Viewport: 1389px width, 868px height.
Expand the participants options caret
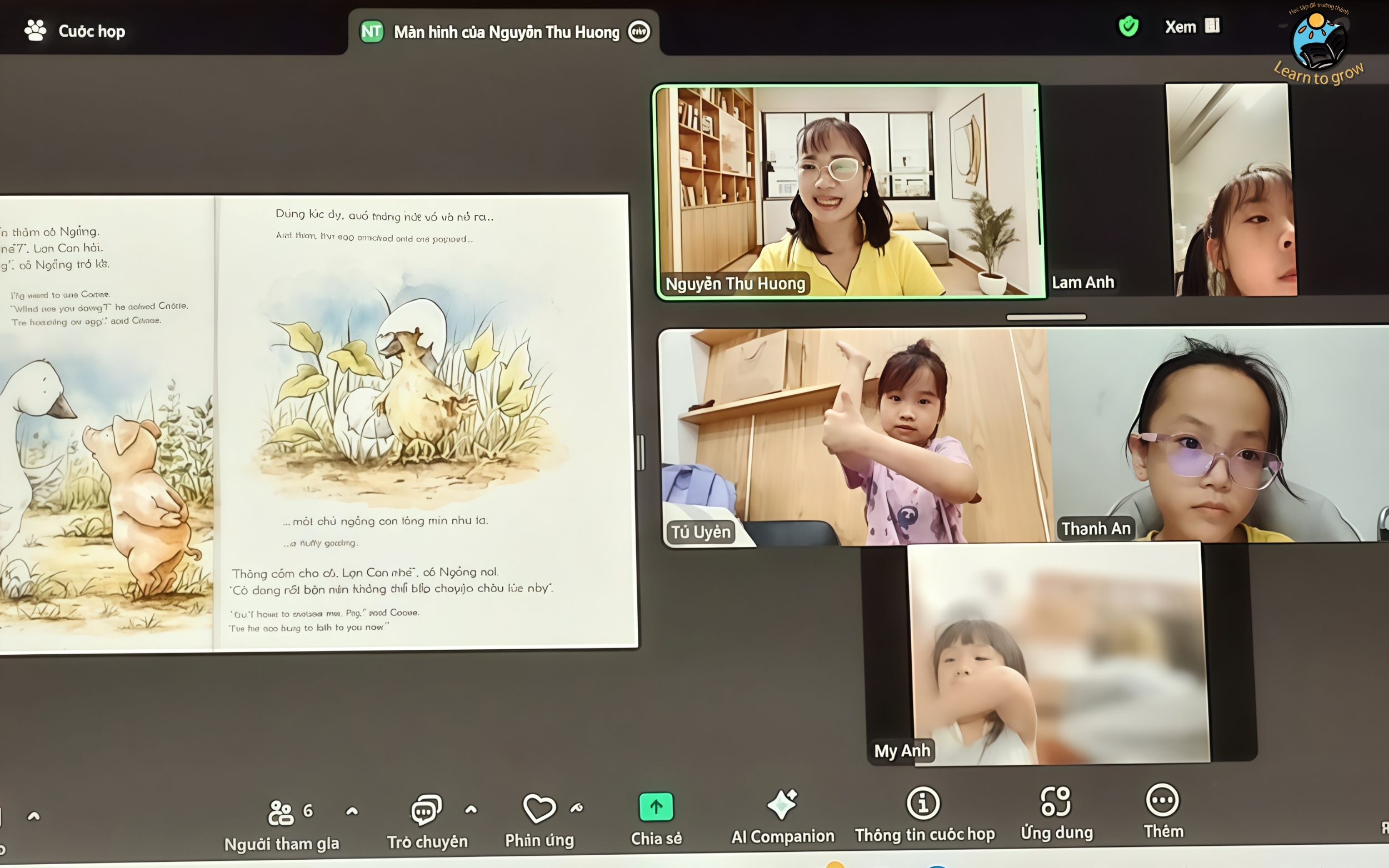click(x=352, y=811)
